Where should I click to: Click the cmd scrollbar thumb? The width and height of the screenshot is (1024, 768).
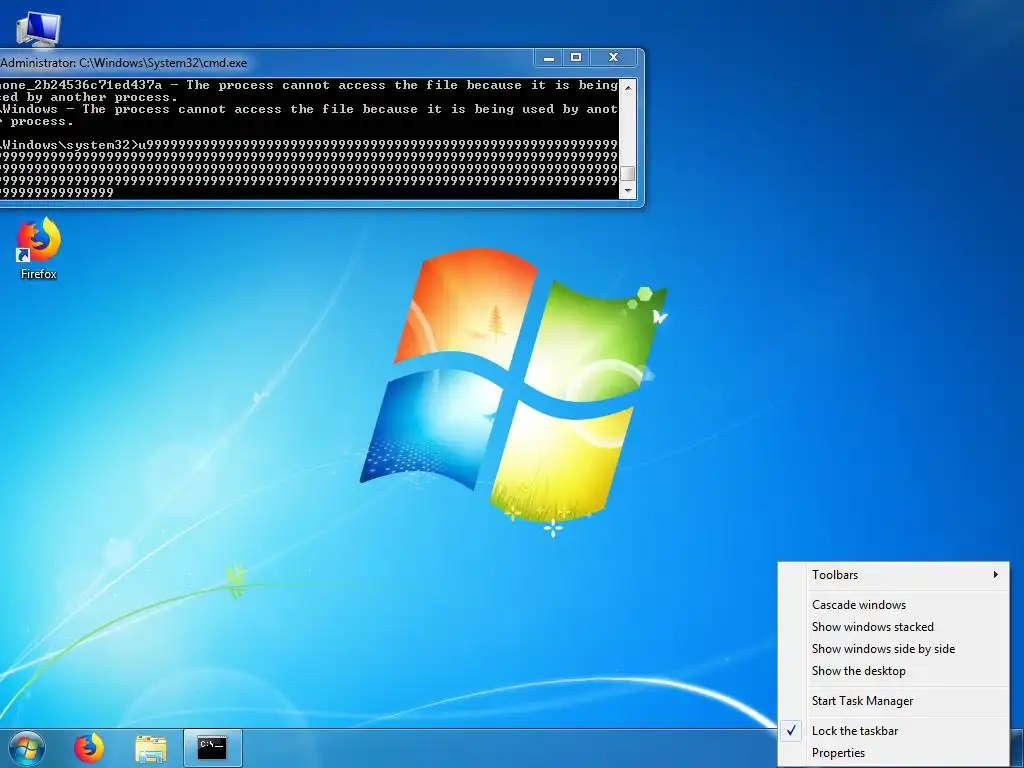click(x=628, y=173)
